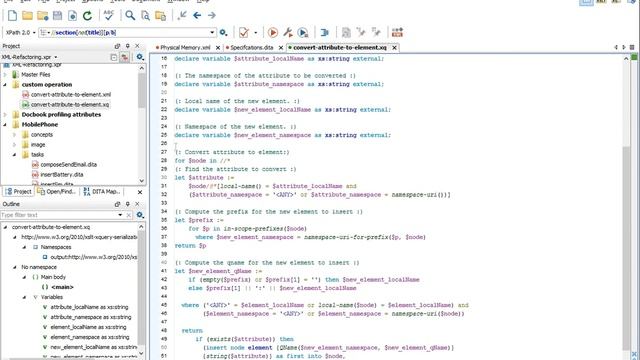Close the Physical Memory.xml tab
Screen dimensions: 640x360
click(x=218, y=48)
